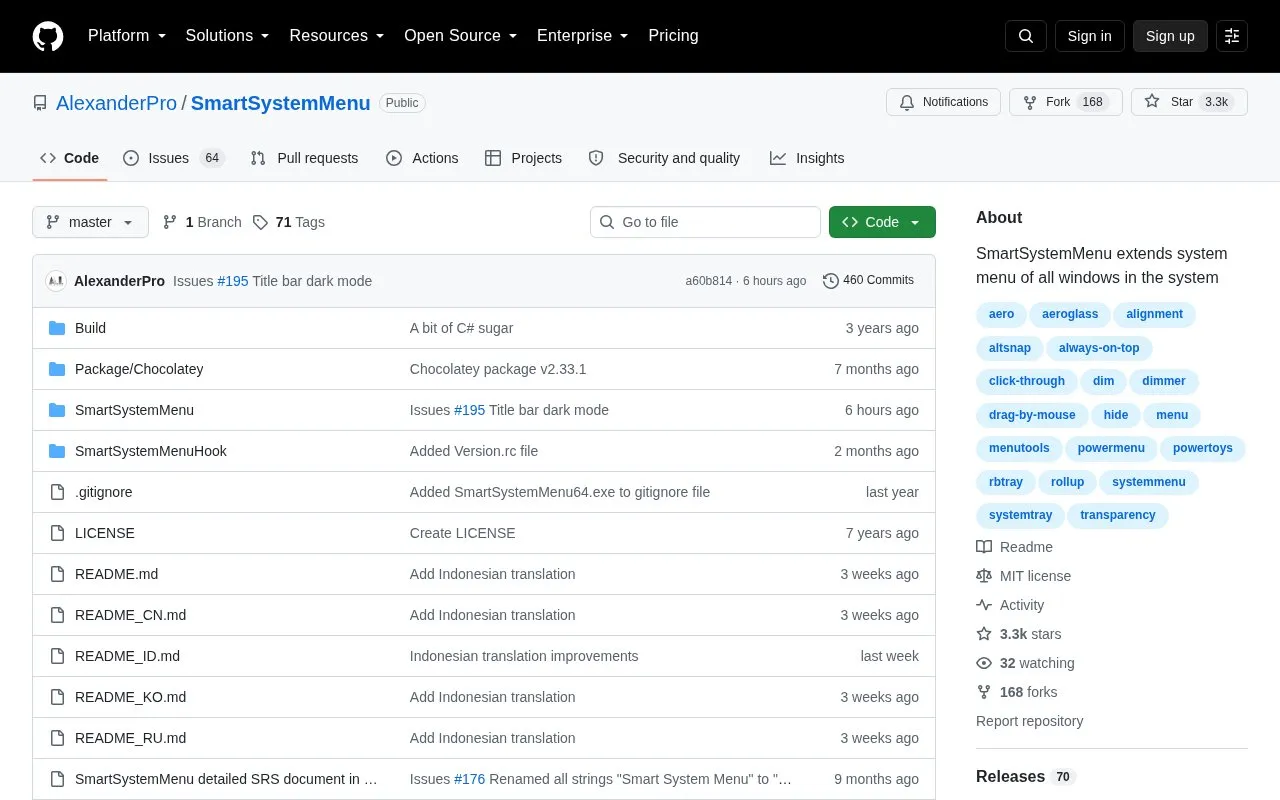This screenshot has width=1280, height=800.
Task: Click the .gitignore file icon
Action: pos(57,492)
